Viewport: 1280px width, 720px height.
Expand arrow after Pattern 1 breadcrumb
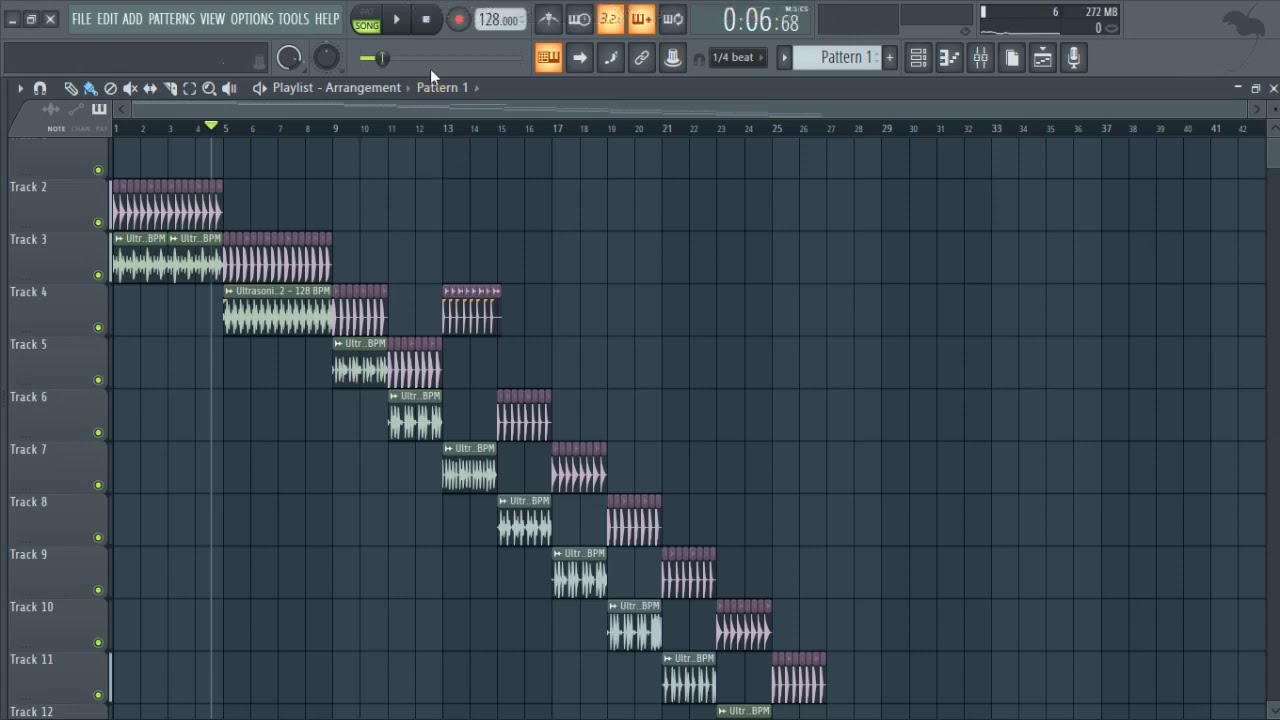(x=477, y=88)
